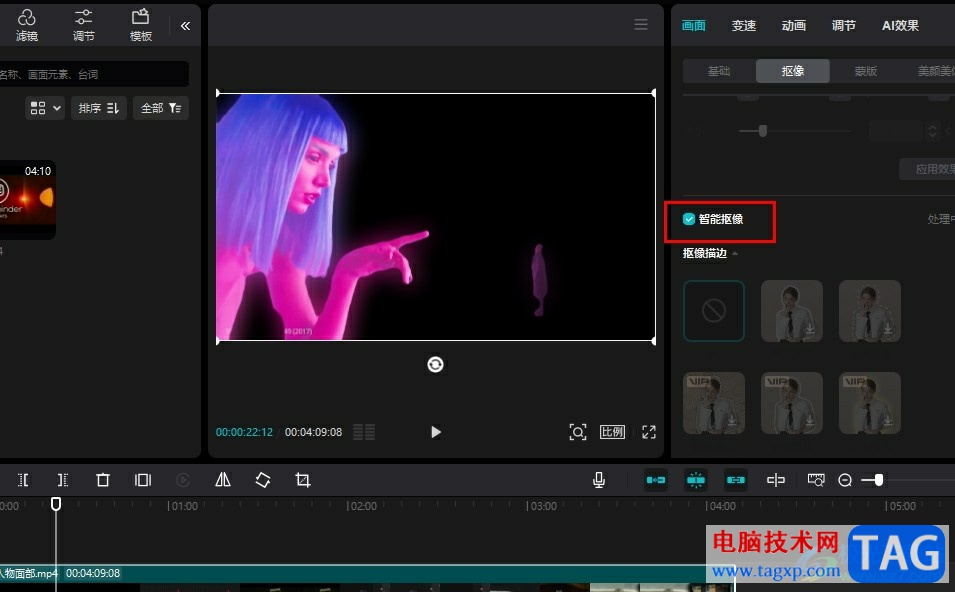Select the second cutout stroke preset in the top row
955x592 pixels.
tap(870, 311)
